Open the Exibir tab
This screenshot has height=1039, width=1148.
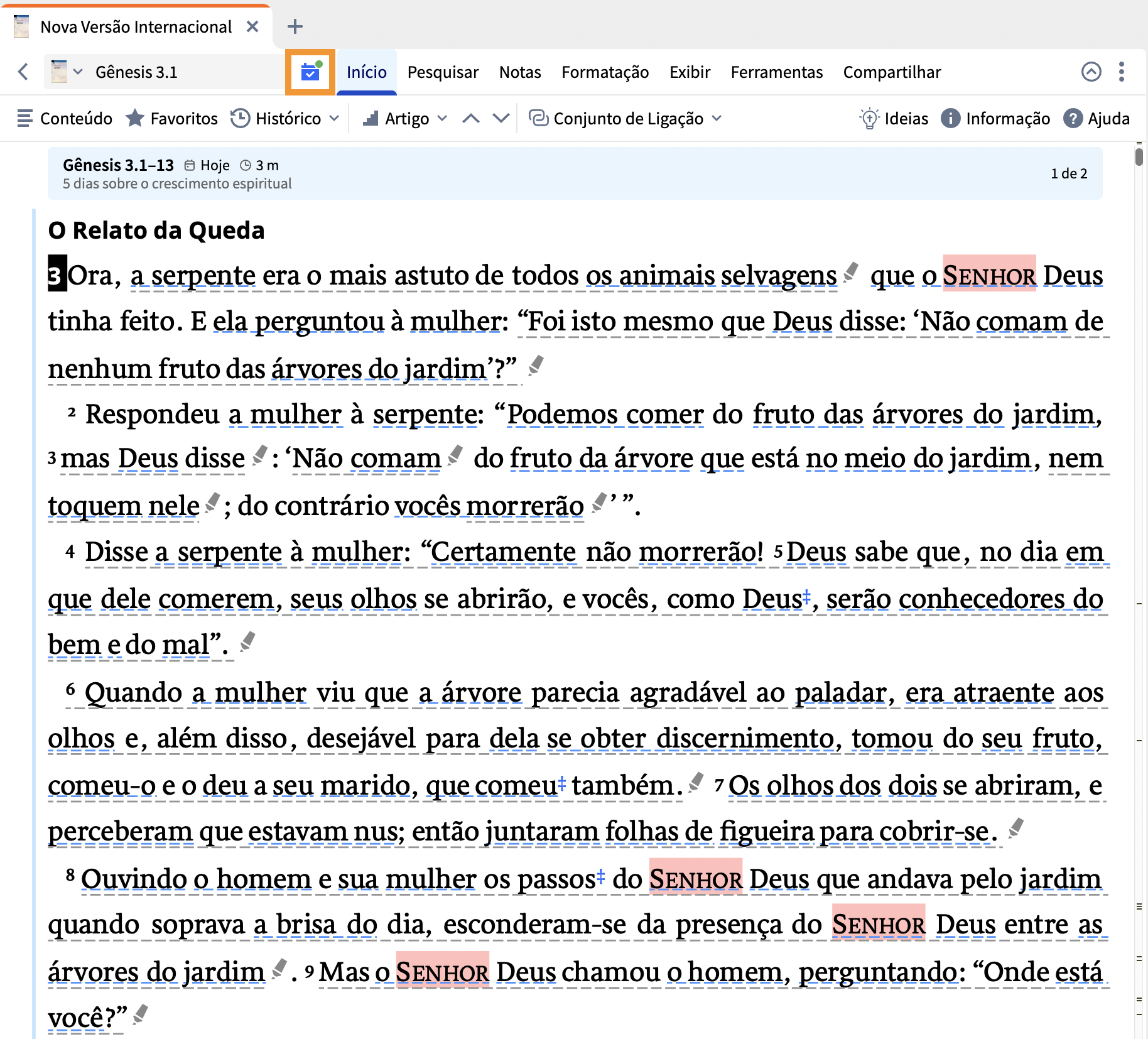point(690,72)
